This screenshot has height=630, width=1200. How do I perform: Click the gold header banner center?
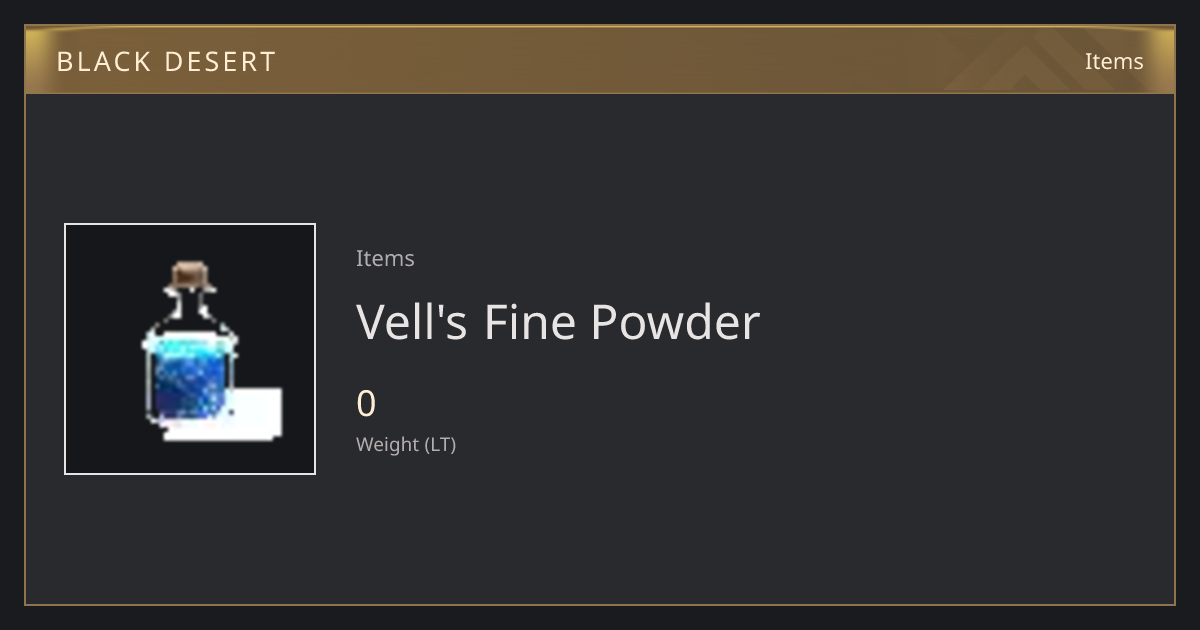pyautogui.click(x=600, y=60)
